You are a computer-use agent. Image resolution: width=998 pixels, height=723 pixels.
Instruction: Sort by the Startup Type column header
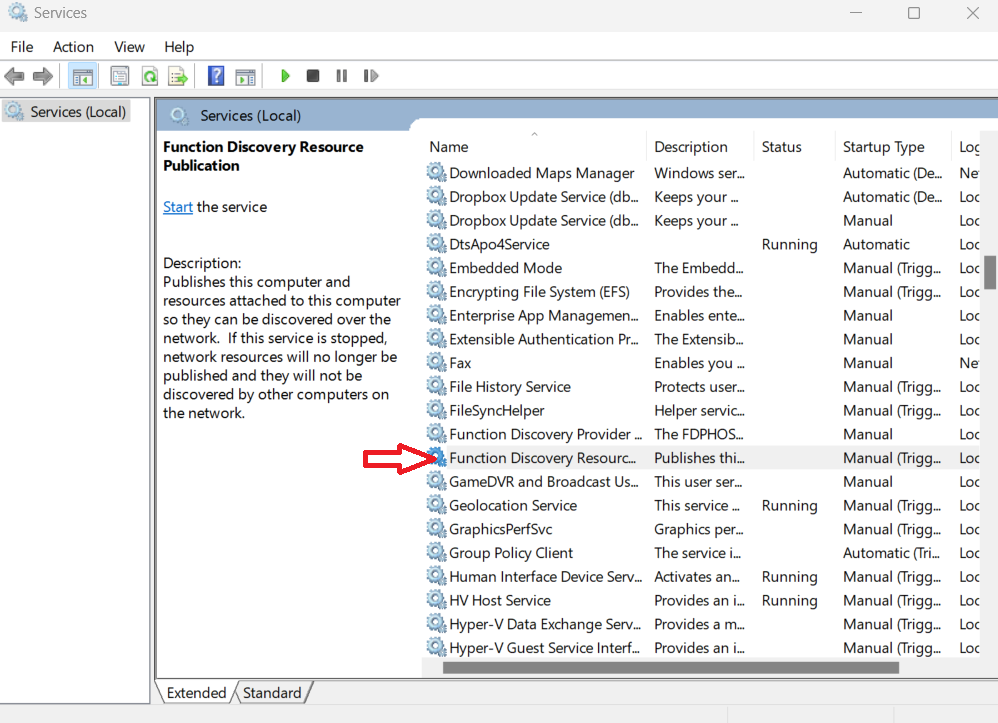pos(883,147)
